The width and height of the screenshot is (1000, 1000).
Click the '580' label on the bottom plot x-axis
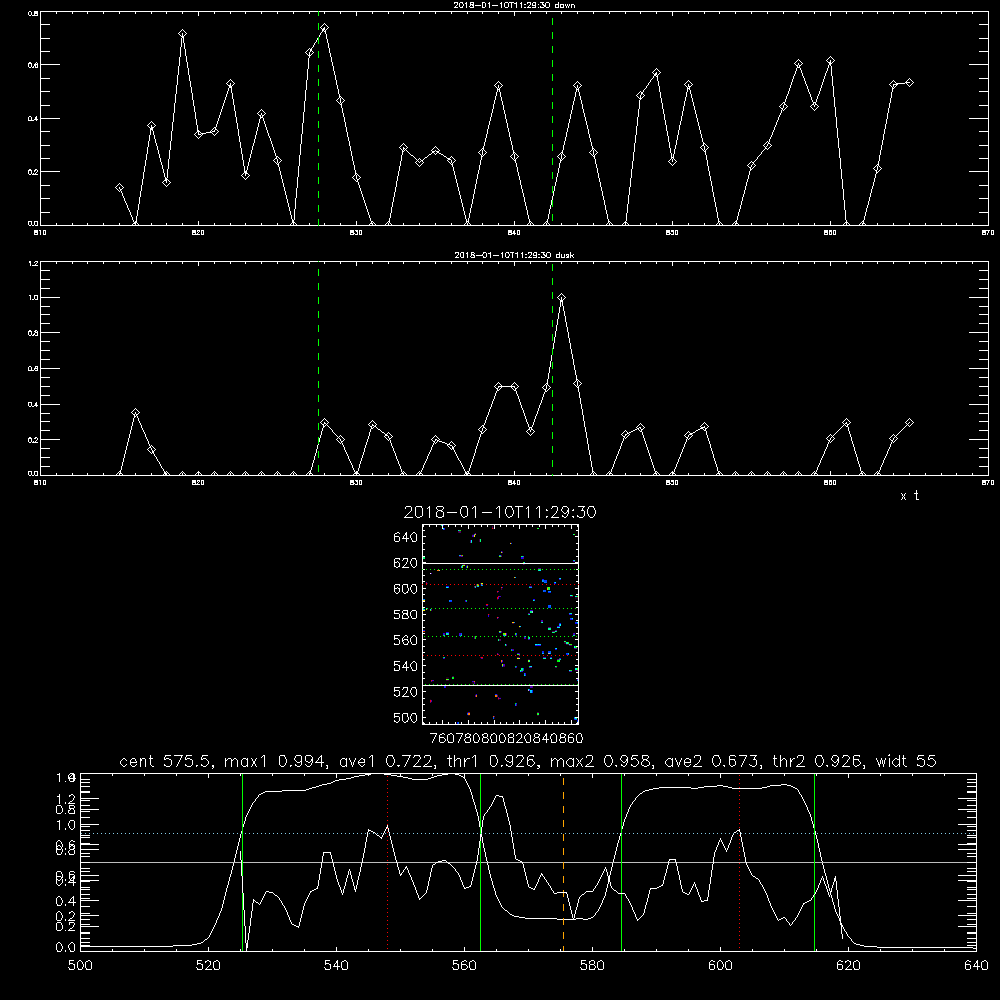coord(592,966)
